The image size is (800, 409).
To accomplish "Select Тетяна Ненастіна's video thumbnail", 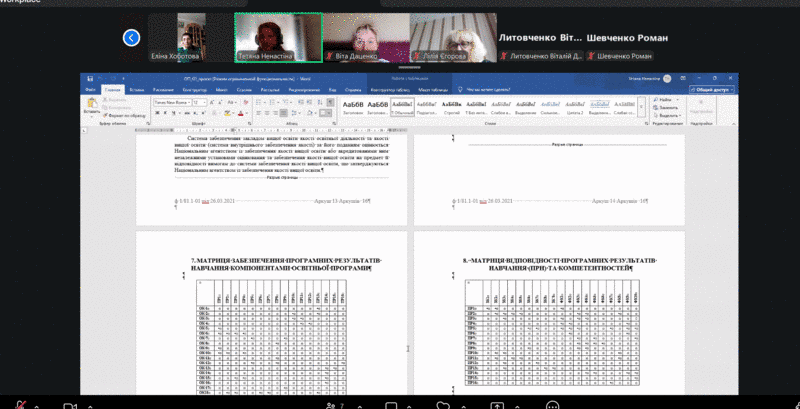I will point(271,37).
